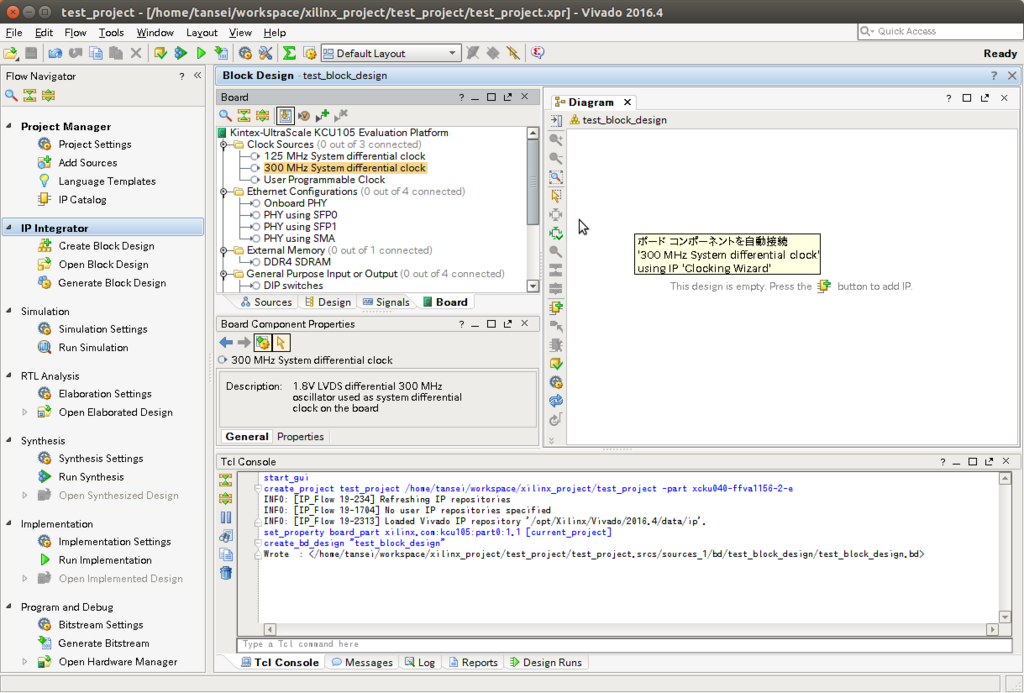1024x693 pixels.
Task: Expand the Open Elaborated Design item
Action: (25, 412)
